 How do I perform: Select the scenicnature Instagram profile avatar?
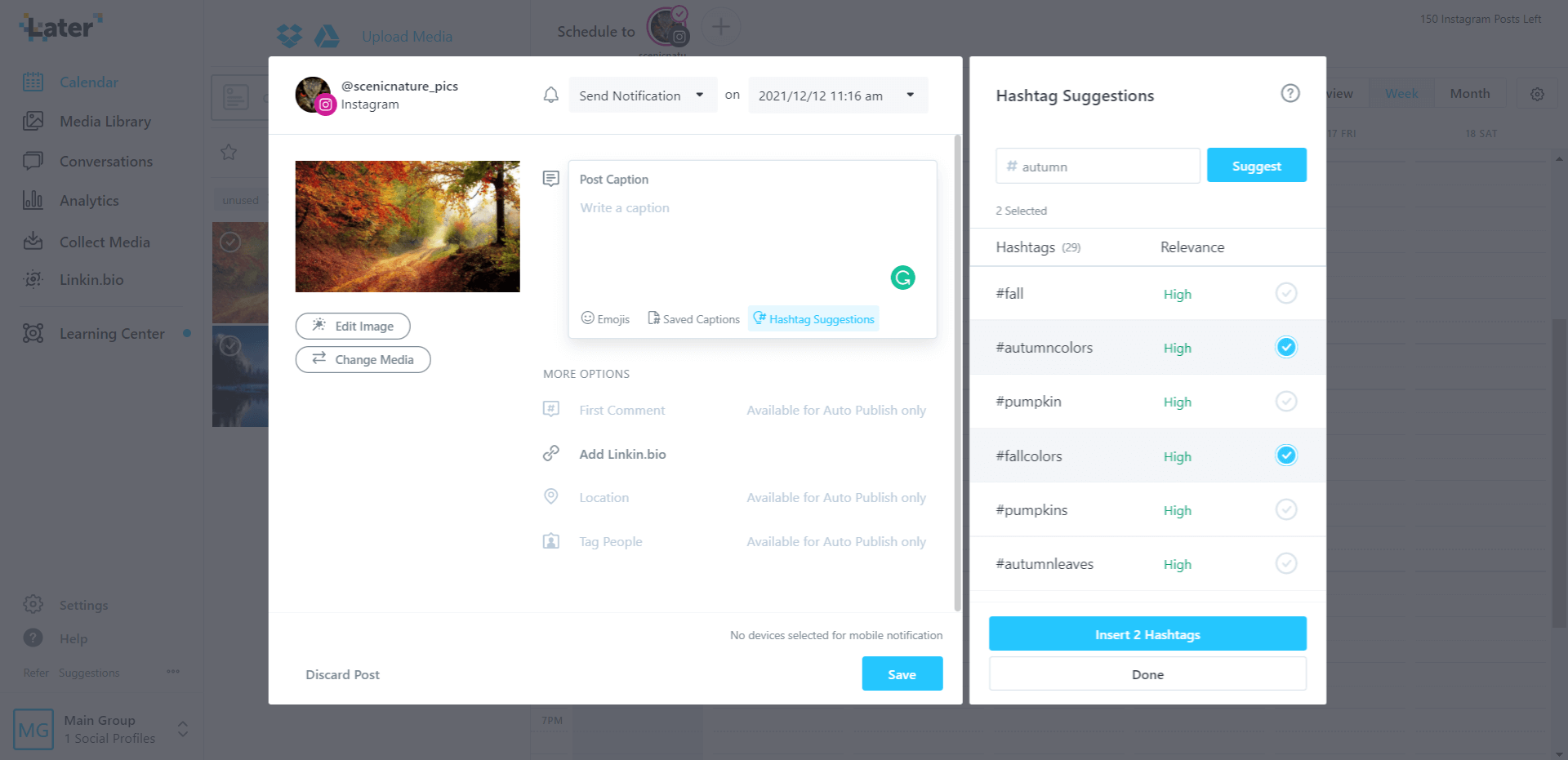[668, 27]
